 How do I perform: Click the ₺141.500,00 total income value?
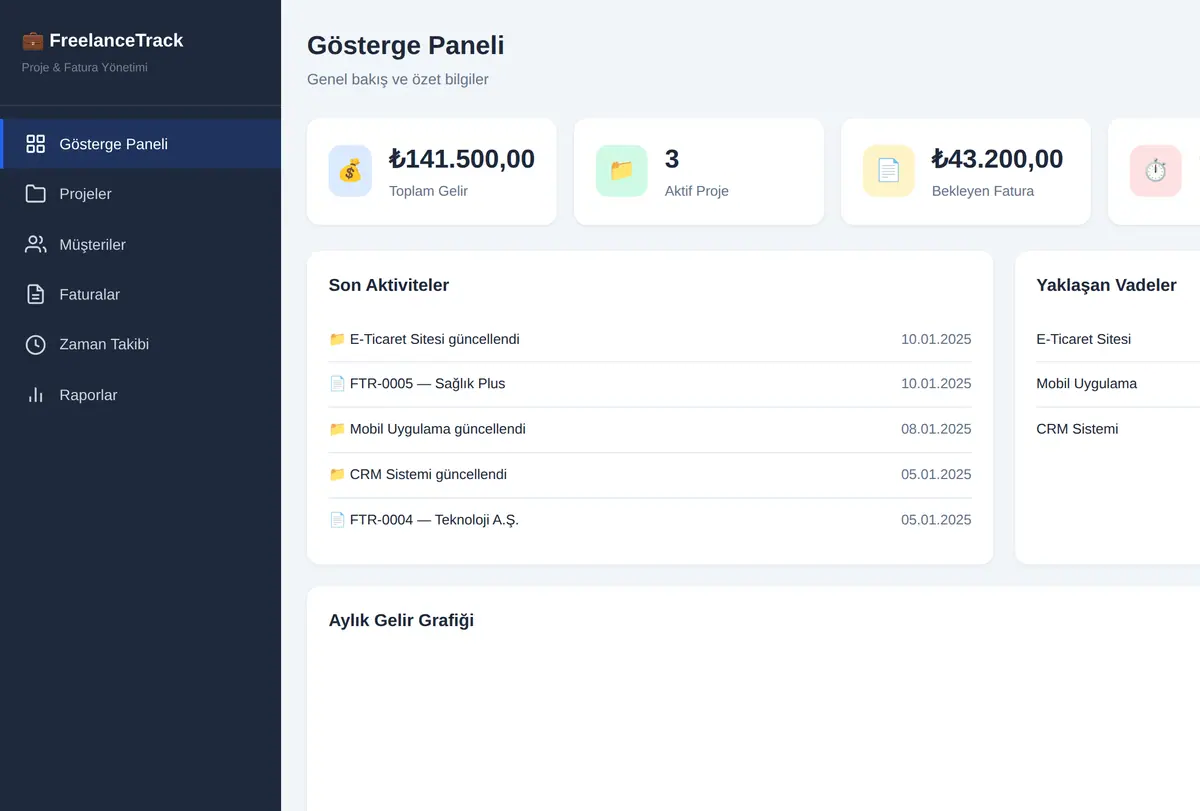pos(462,159)
